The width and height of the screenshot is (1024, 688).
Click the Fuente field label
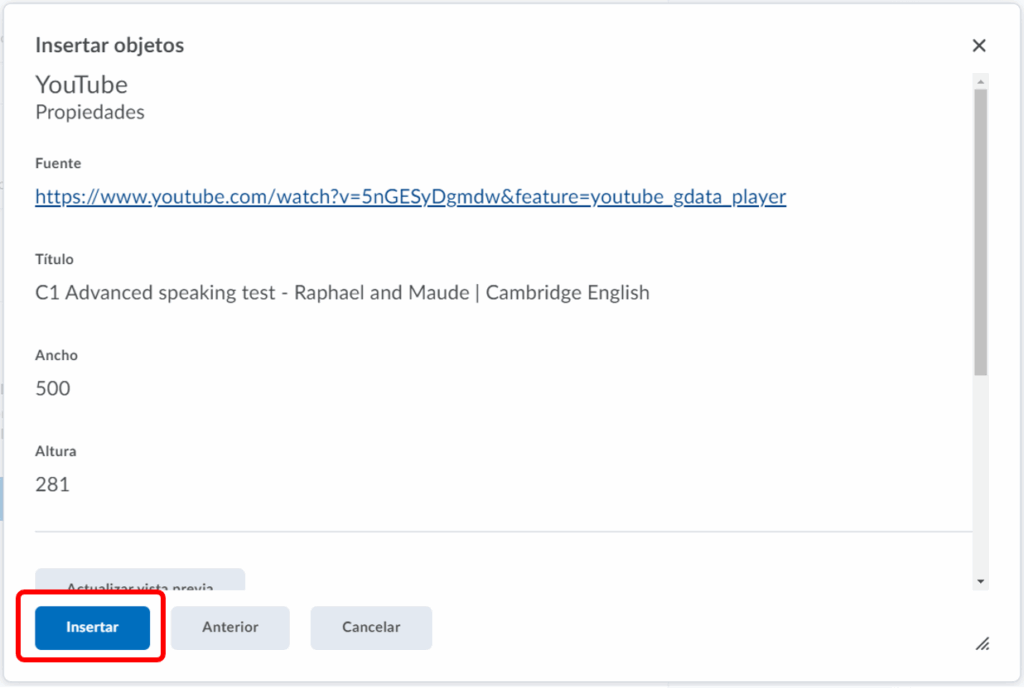point(58,163)
